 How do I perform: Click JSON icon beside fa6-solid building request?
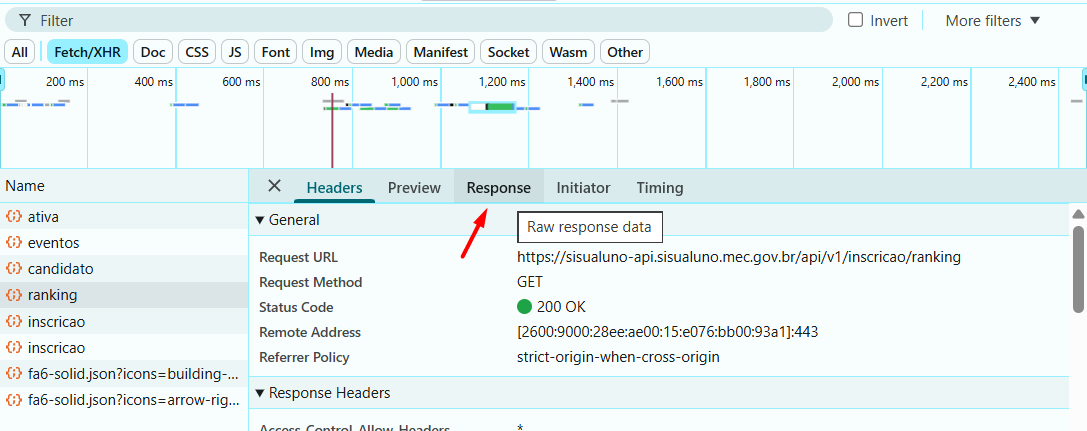click(x=14, y=374)
